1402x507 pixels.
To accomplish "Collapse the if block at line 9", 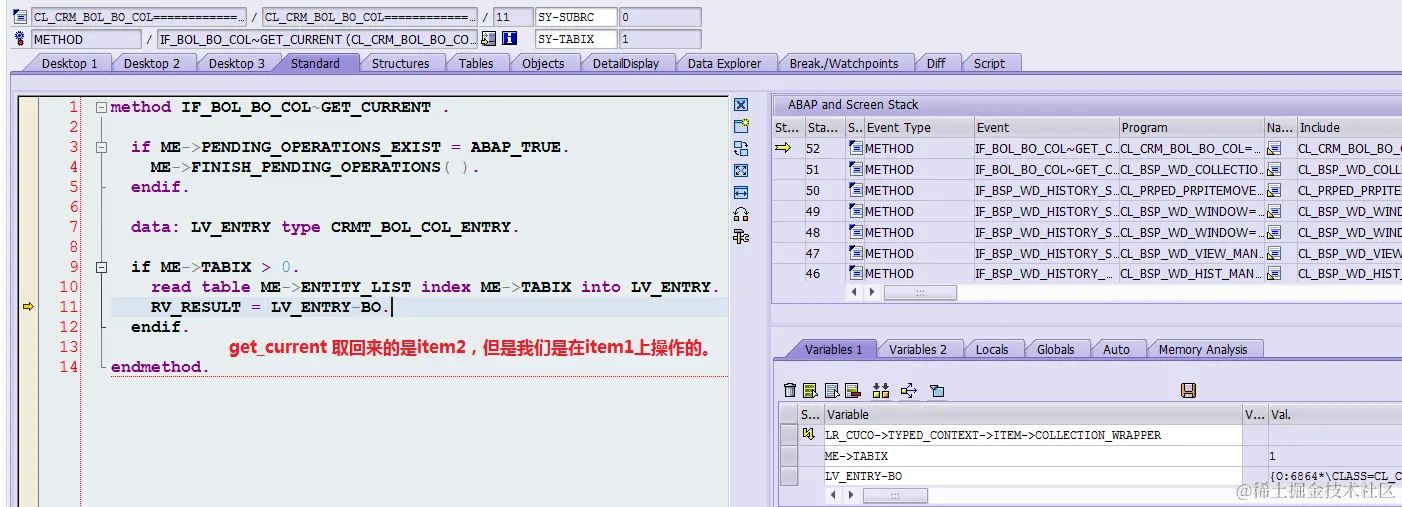I will (x=101, y=267).
